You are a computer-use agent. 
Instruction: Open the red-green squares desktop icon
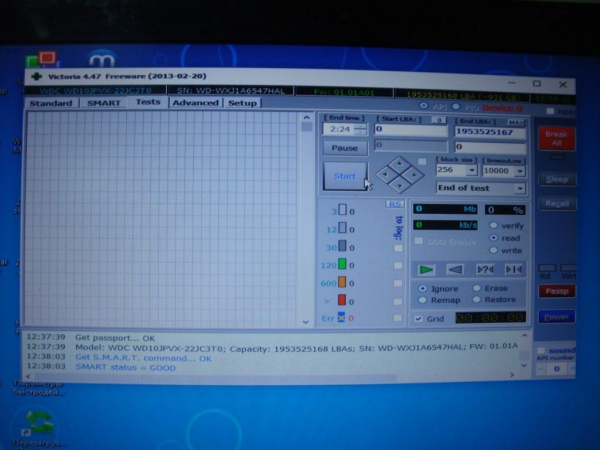(41, 60)
